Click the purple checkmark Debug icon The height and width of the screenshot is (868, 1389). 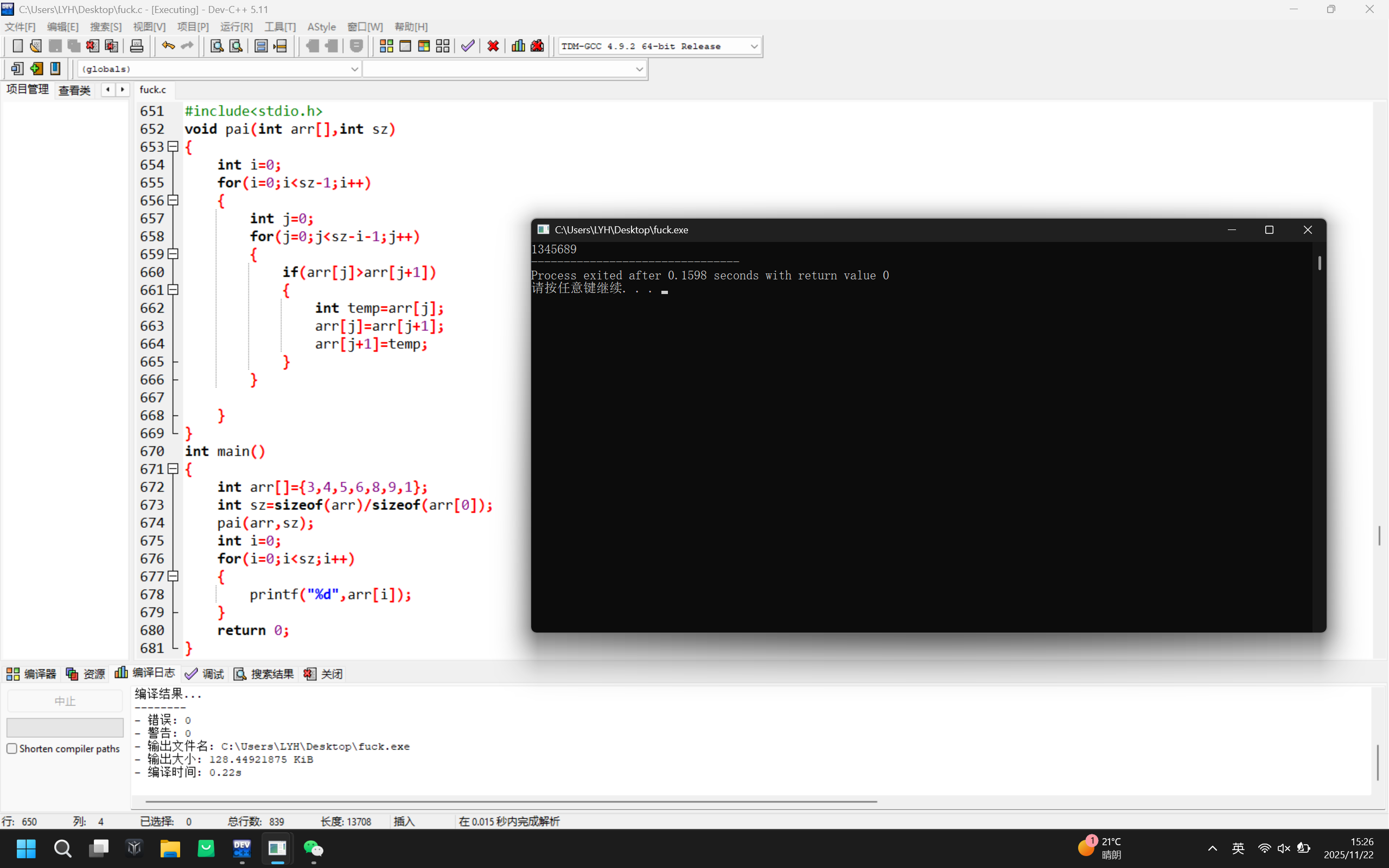point(468,46)
